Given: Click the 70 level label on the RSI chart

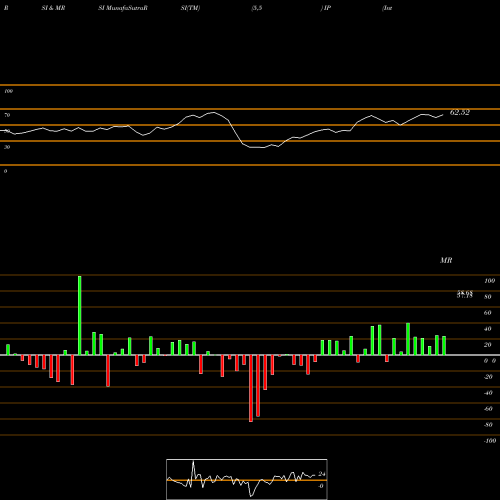Looking at the screenshot, I should click(x=7, y=115).
